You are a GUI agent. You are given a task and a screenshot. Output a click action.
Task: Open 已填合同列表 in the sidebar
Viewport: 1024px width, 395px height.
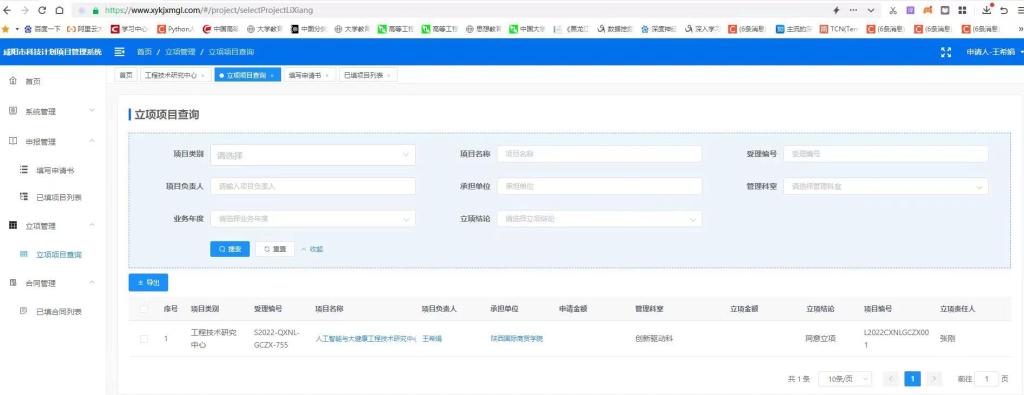tap(59, 311)
